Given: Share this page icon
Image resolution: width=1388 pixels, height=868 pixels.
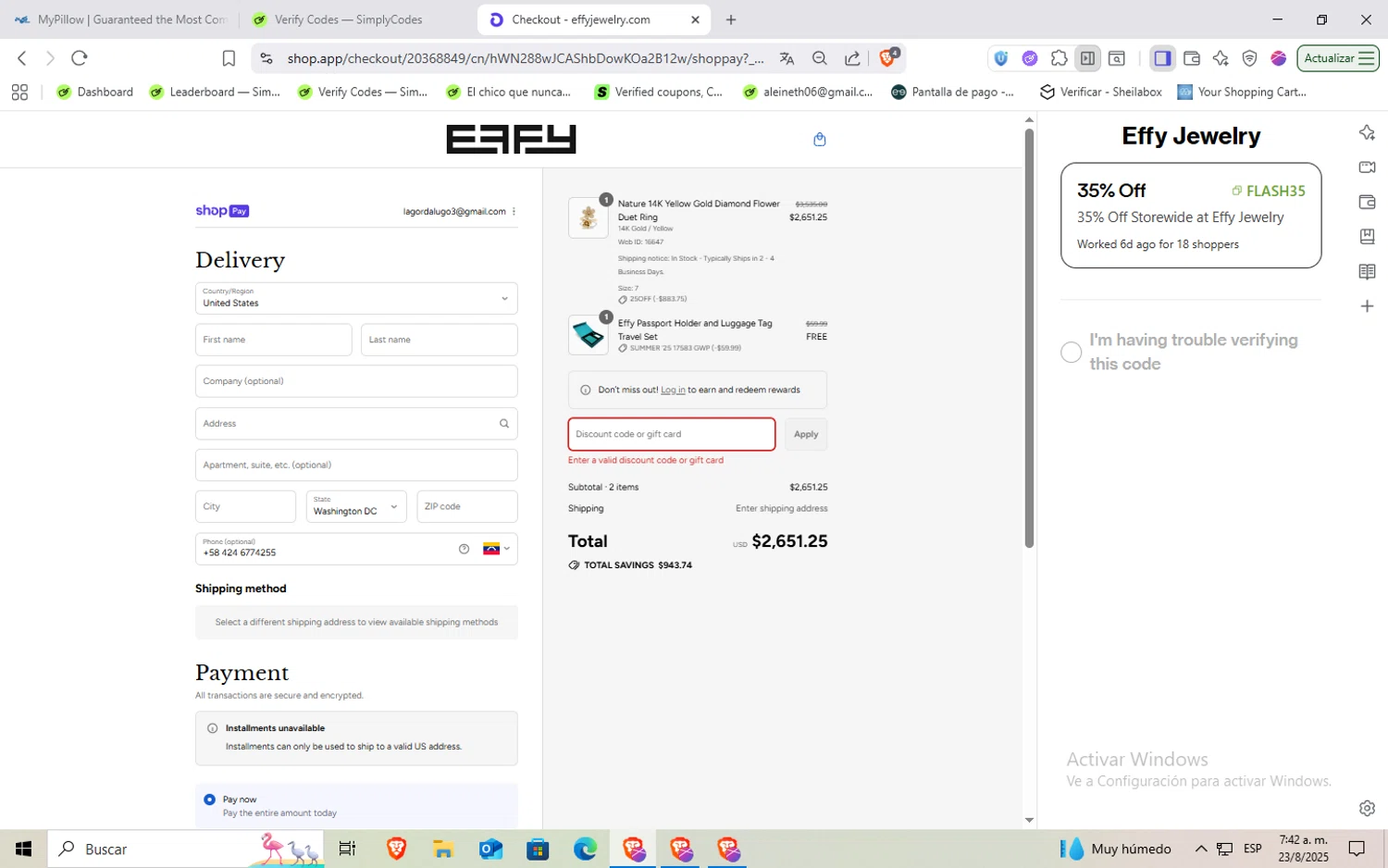Looking at the screenshot, I should [852, 58].
